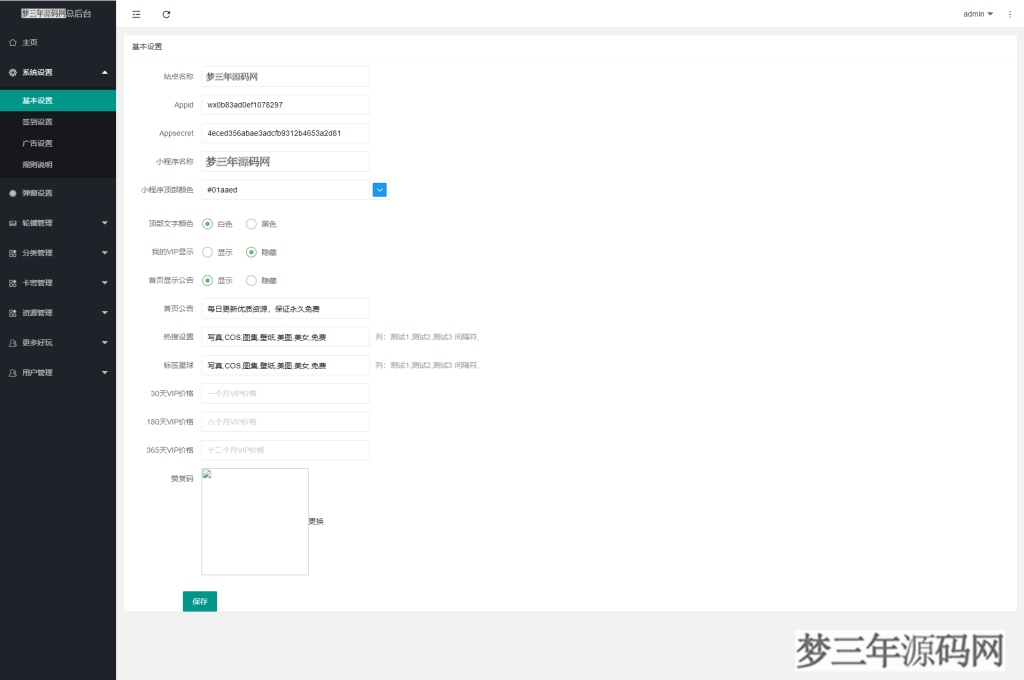Click the 主页 home icon in sidebar

(x=14, y=42)
